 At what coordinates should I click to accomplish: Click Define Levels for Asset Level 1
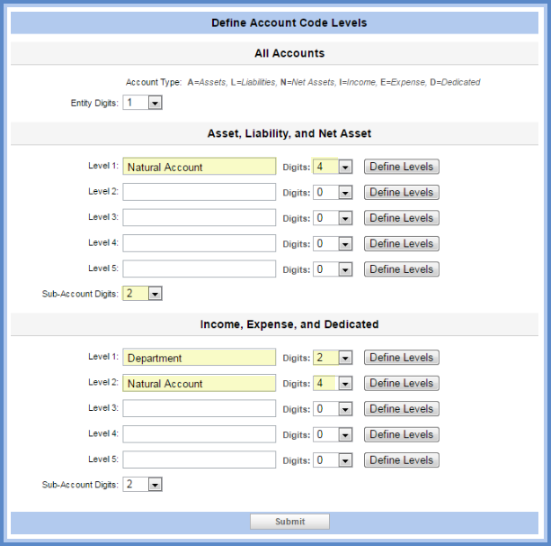pos(402,167)
